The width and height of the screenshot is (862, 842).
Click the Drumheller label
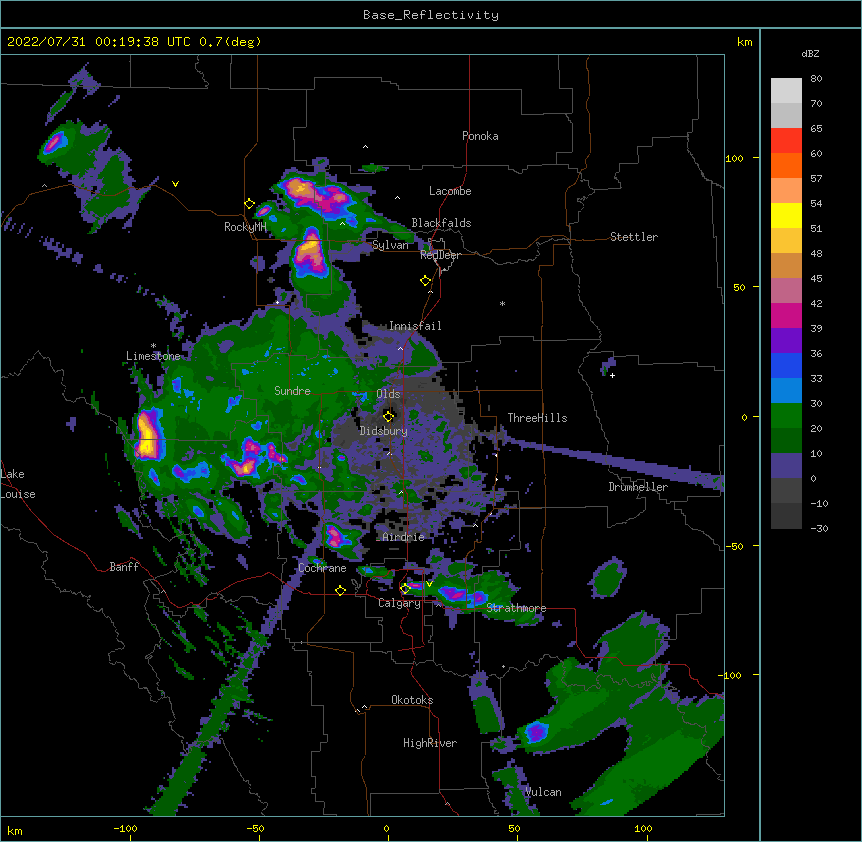click(x=638, y=487)
